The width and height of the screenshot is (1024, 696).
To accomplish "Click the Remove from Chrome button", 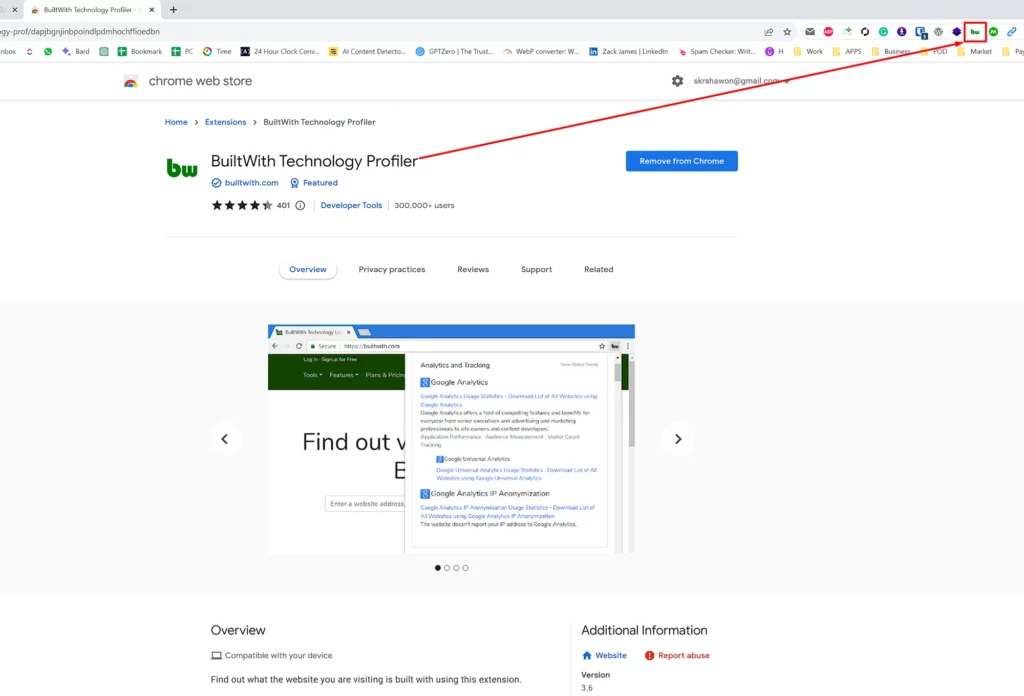I will coord(681,161).
